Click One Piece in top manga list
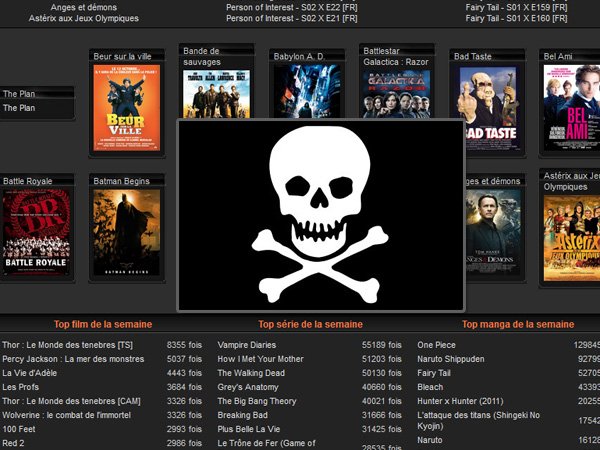The width and height of the screenshot is (600, 450). pyautogui.click(x=437, y=344)
